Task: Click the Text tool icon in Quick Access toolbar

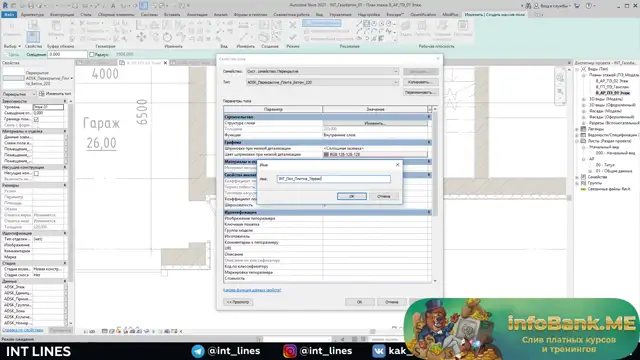Action: (x=113, y=6)
